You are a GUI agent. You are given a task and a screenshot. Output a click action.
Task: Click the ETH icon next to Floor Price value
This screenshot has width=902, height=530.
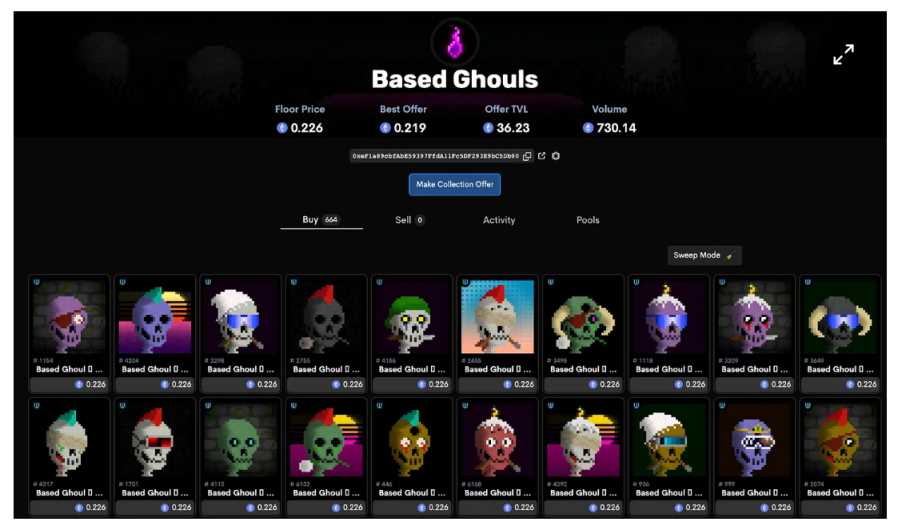point(282,128)
